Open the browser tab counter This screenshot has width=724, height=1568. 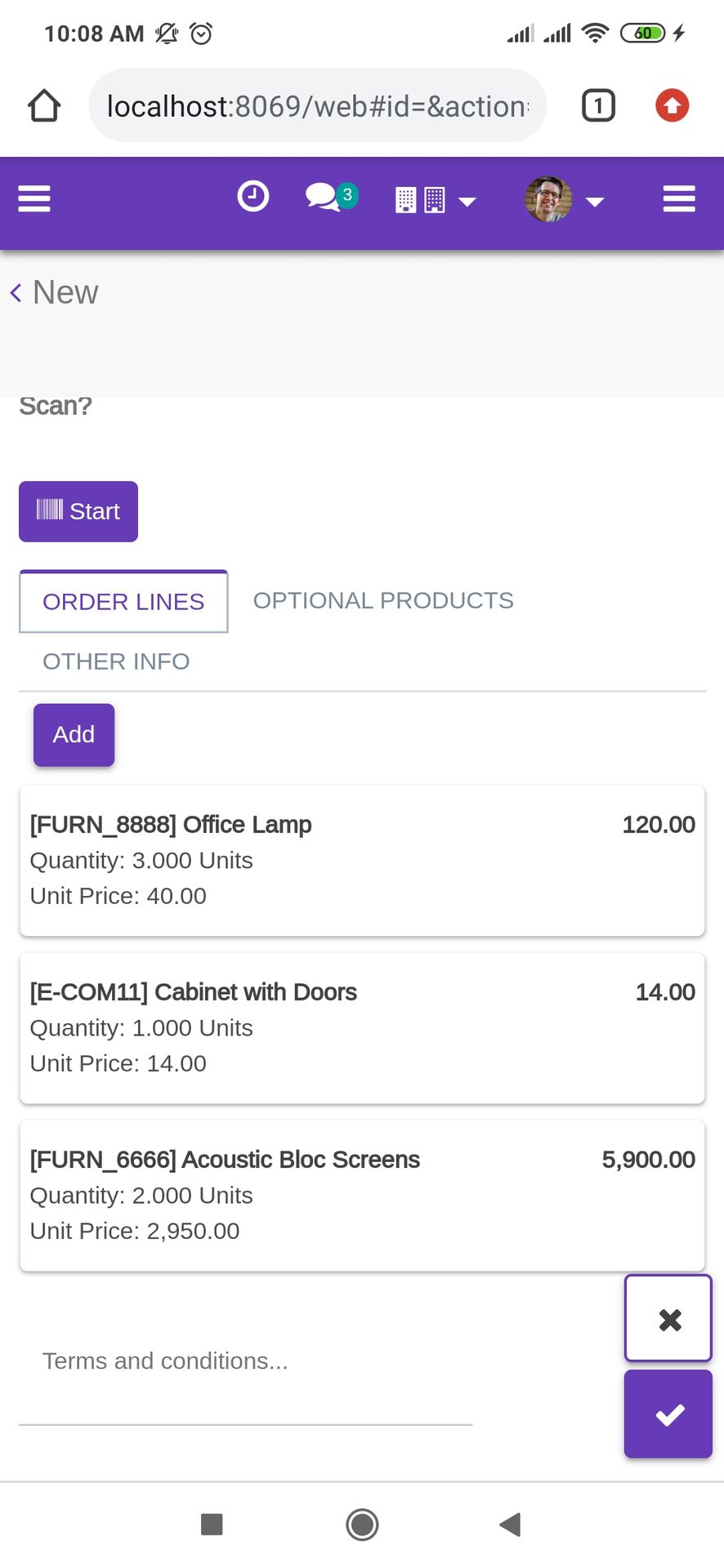point(598,106)
